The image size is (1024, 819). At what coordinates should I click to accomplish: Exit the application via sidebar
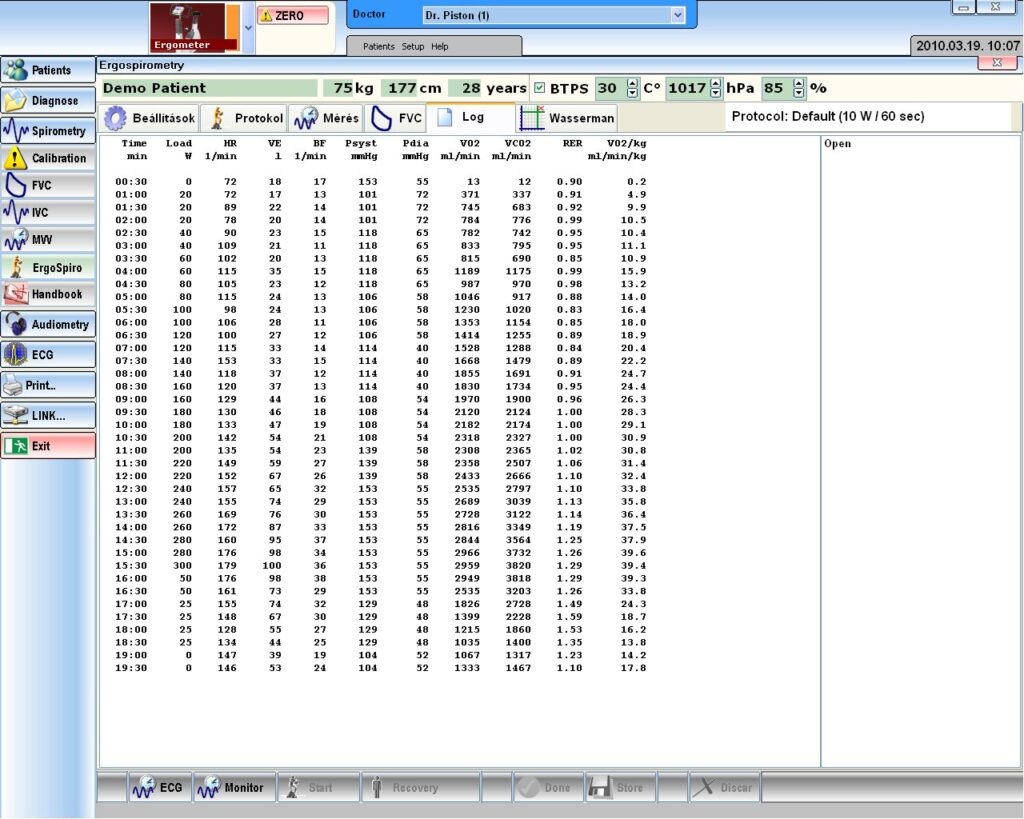[48, 446]
